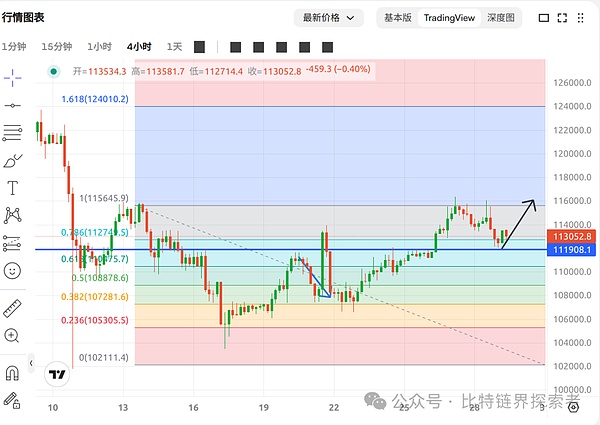
Task: Click the zoom in magnifier tool
Action: click(x=13, y=336)
